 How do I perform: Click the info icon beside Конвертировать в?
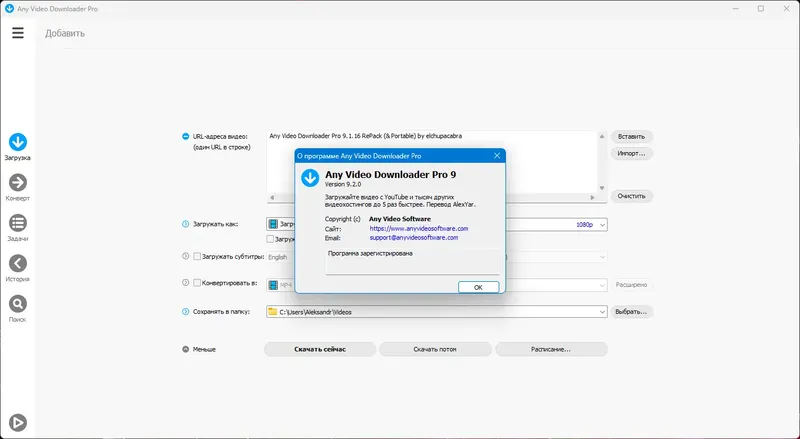tap(186, 282)
